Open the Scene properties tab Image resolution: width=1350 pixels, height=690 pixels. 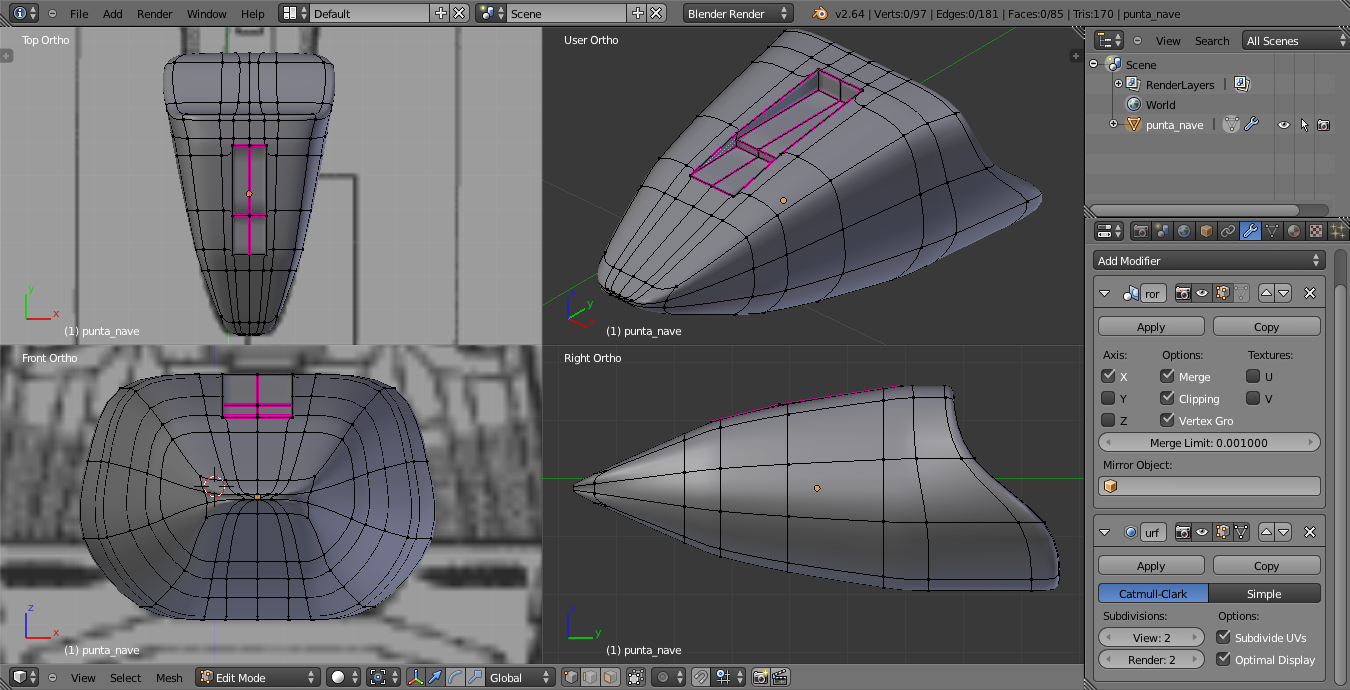click(1162, 231)
